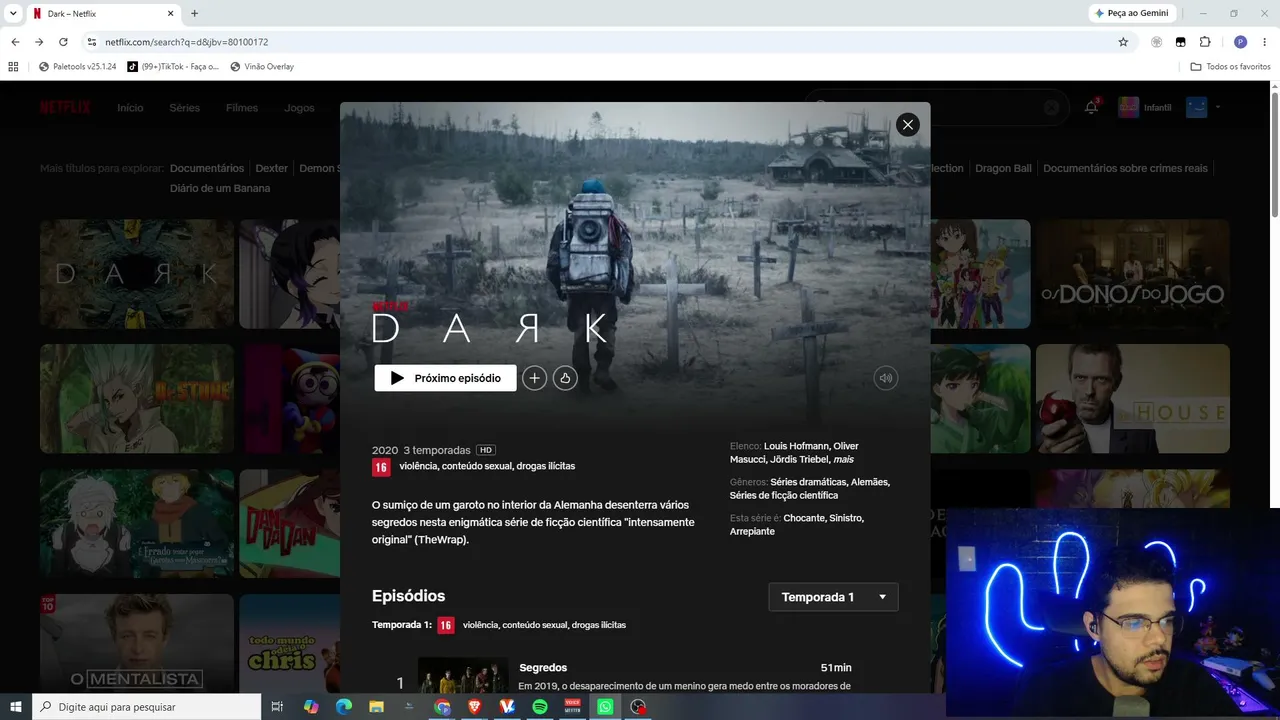Click the 'mais' cast link
This screenshot has width=1280, height=720.
tap(843, 459)
